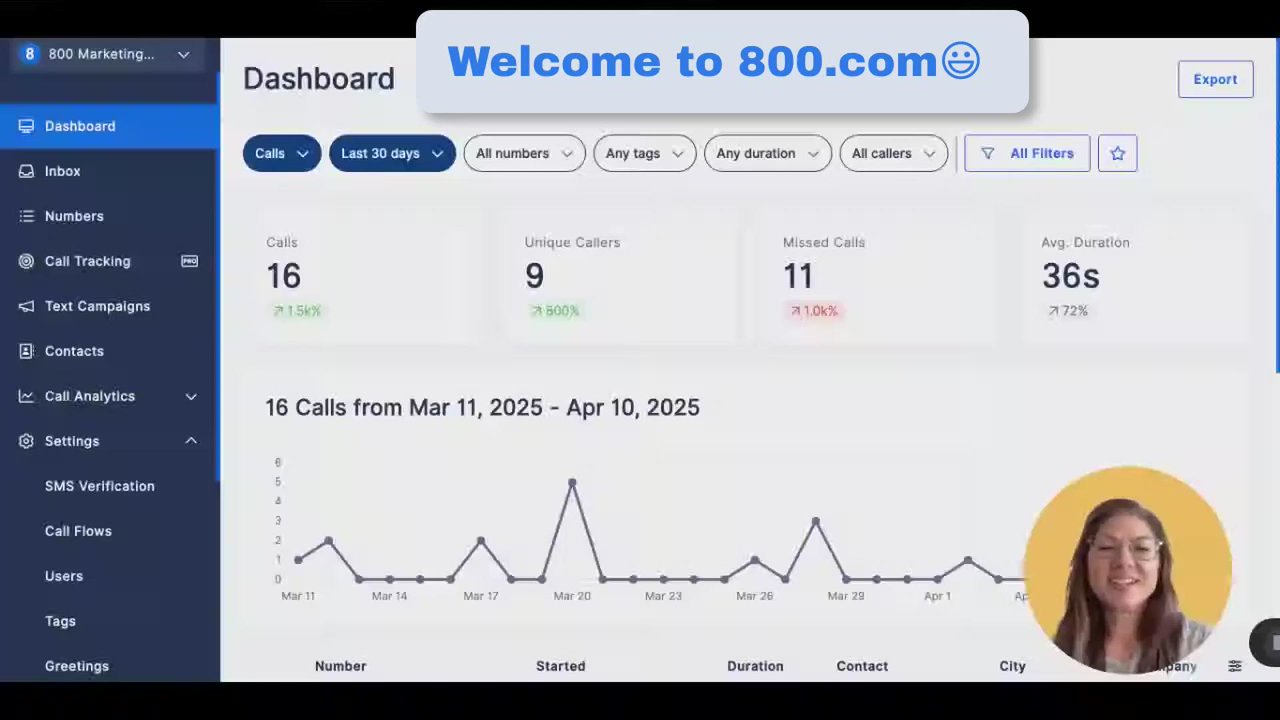The image size is (1280, 720).
Task: Click the Mar 28 peak chart point
Action: click(x=816, y=521)
